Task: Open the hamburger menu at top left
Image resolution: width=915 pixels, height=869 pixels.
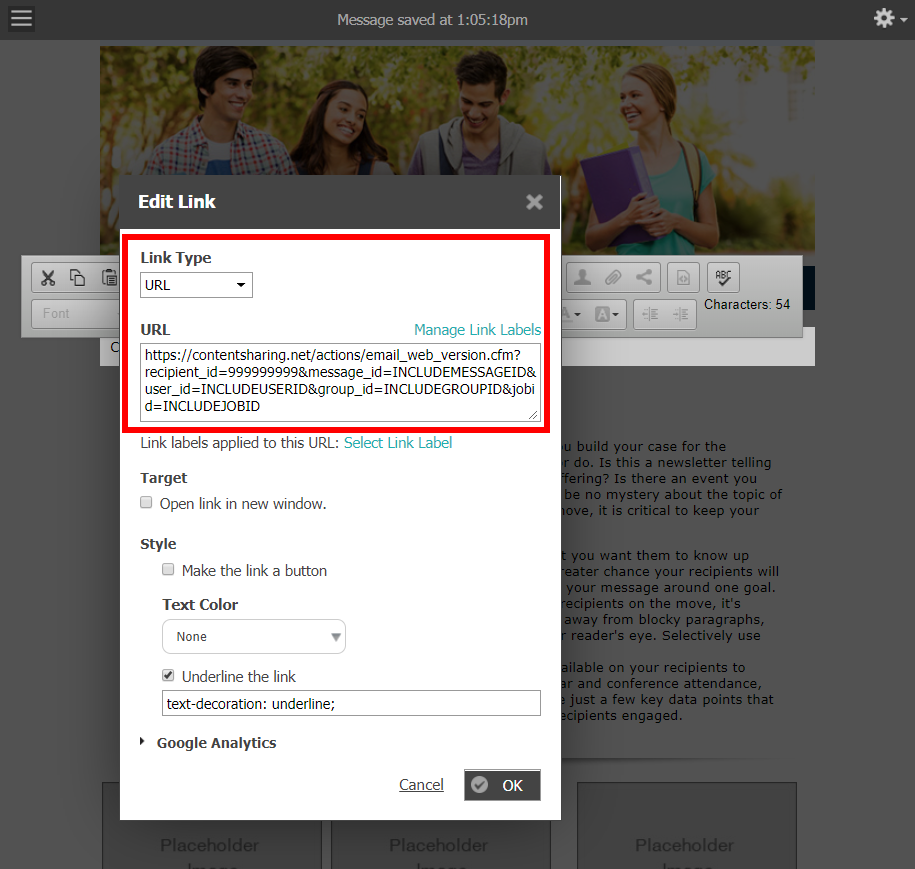Action: tap(21, 19)
